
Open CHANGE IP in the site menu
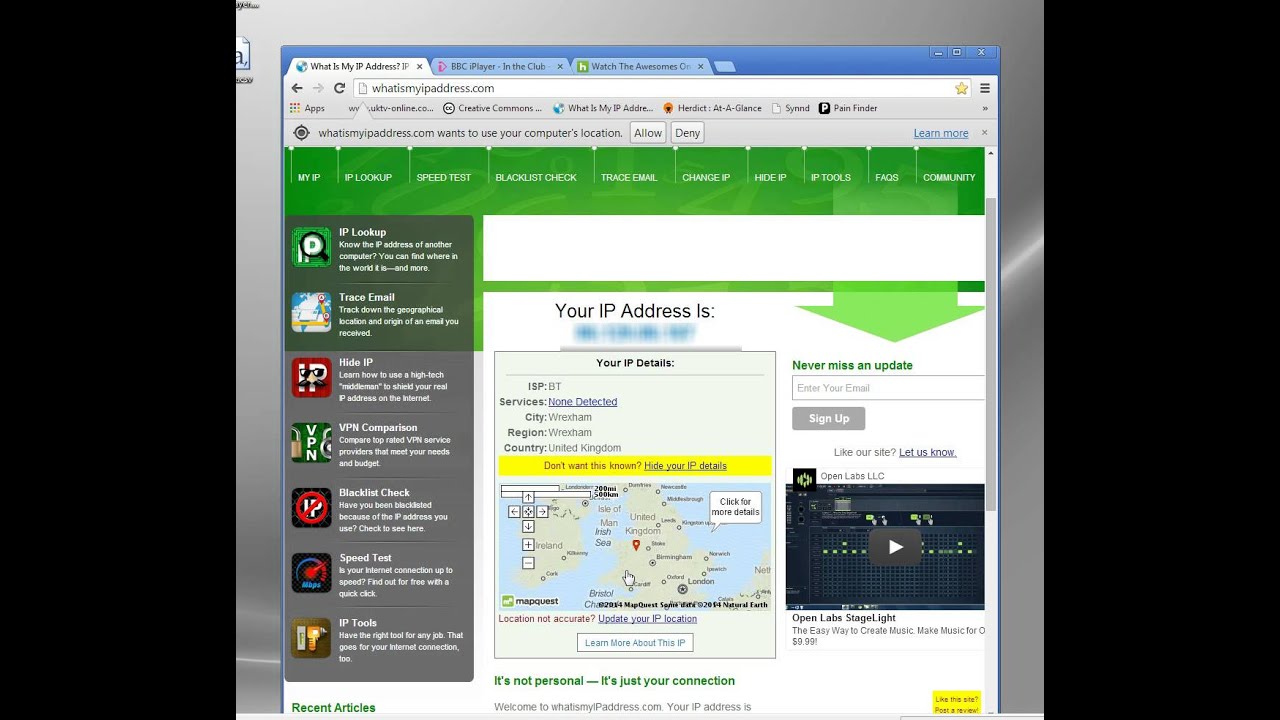click(706, 178)
